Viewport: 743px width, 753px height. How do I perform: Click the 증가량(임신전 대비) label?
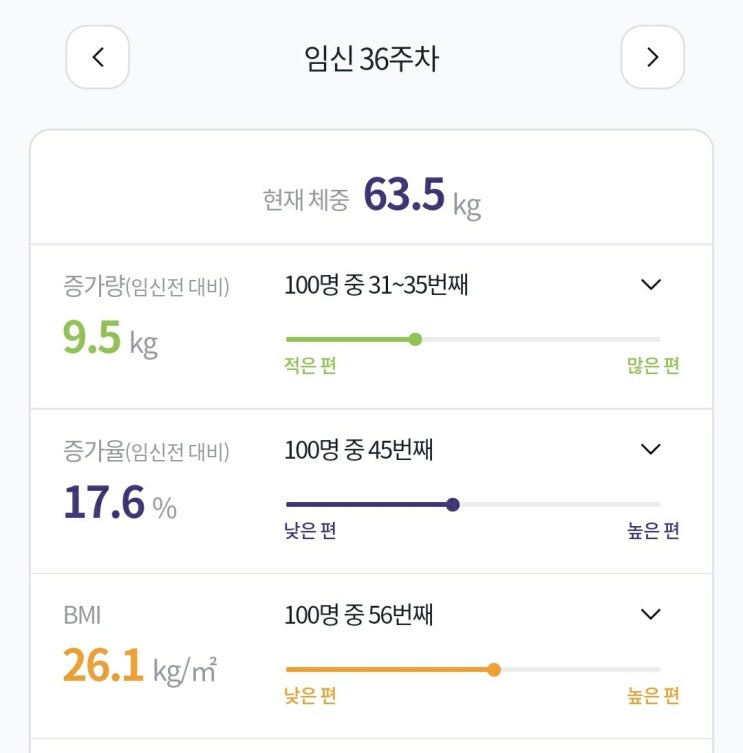point(146,286)
